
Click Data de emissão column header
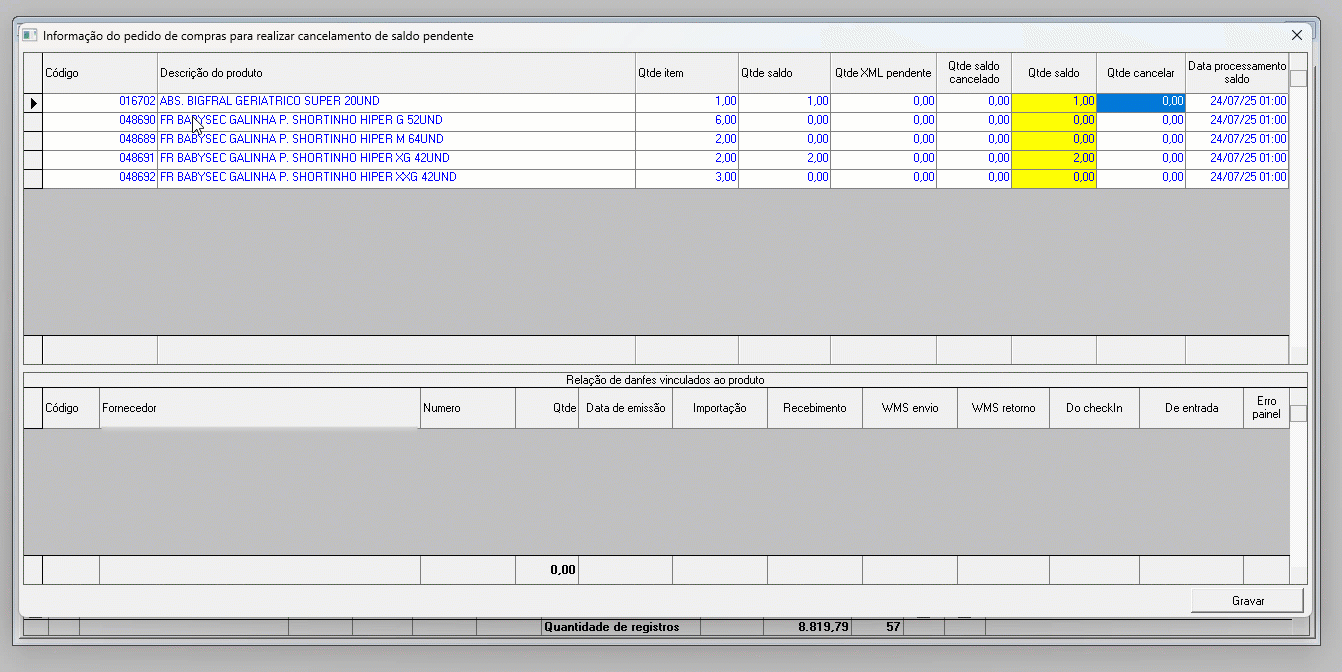pos(626,408)
